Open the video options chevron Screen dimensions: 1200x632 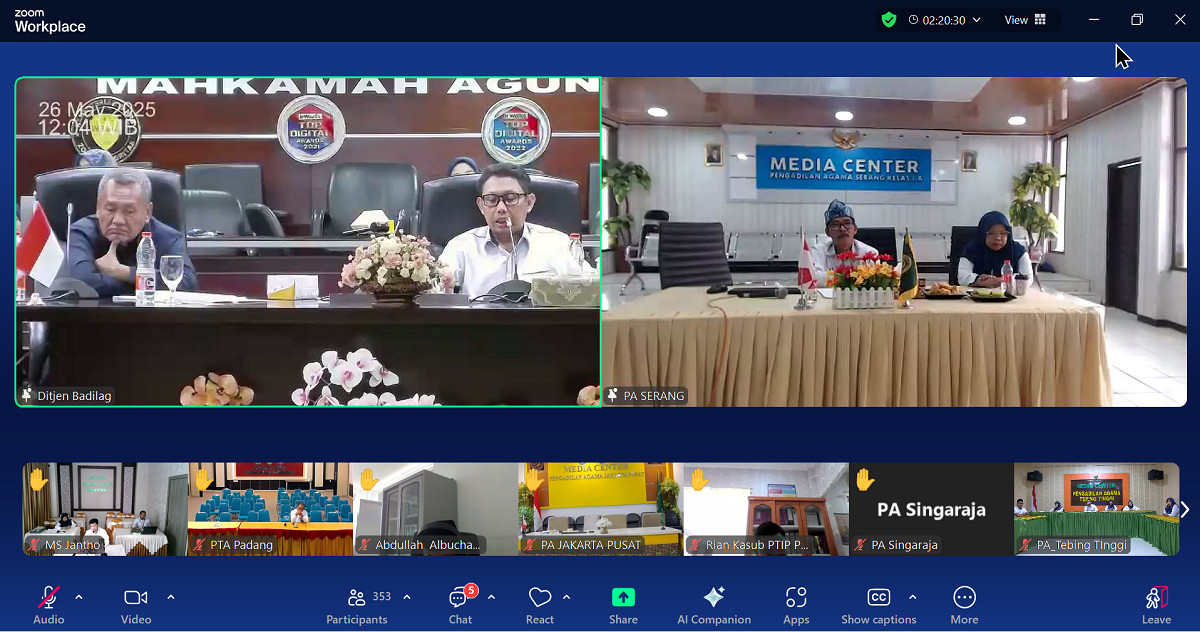(170, 598)
